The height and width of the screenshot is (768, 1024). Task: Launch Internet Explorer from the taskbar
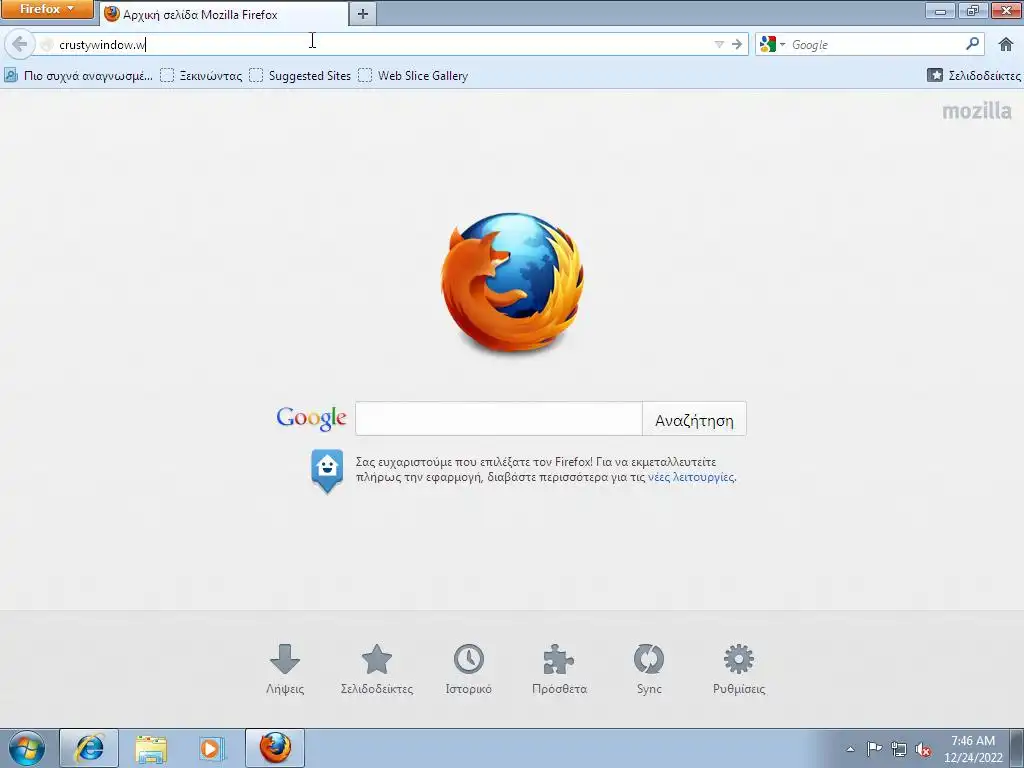89,748
